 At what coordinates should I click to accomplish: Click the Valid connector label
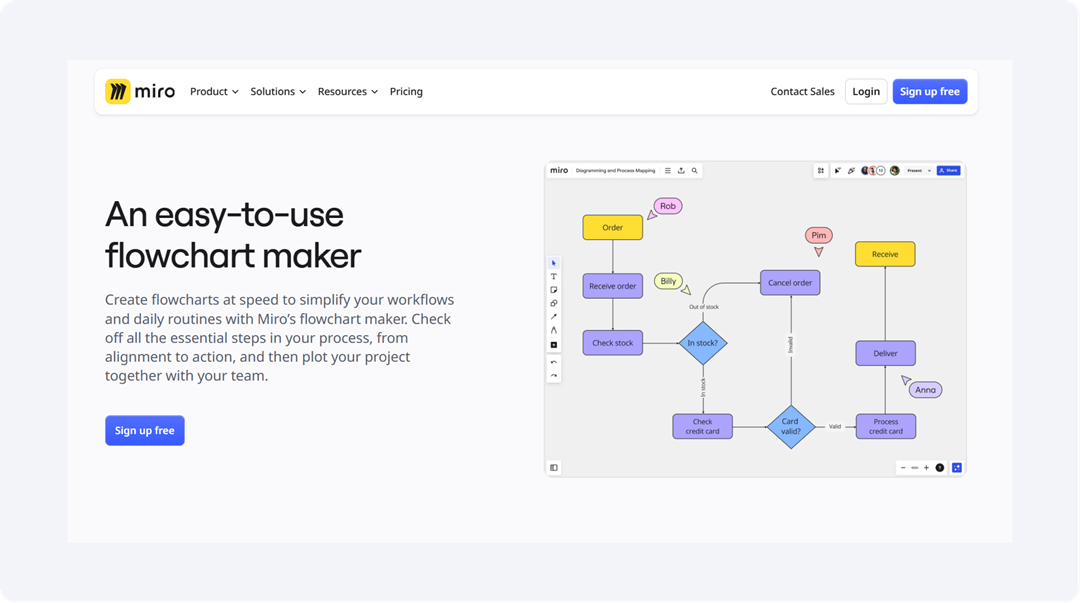point(835,427)
